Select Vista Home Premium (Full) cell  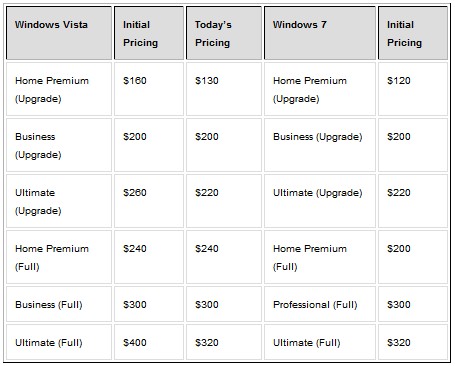point(59,257)
